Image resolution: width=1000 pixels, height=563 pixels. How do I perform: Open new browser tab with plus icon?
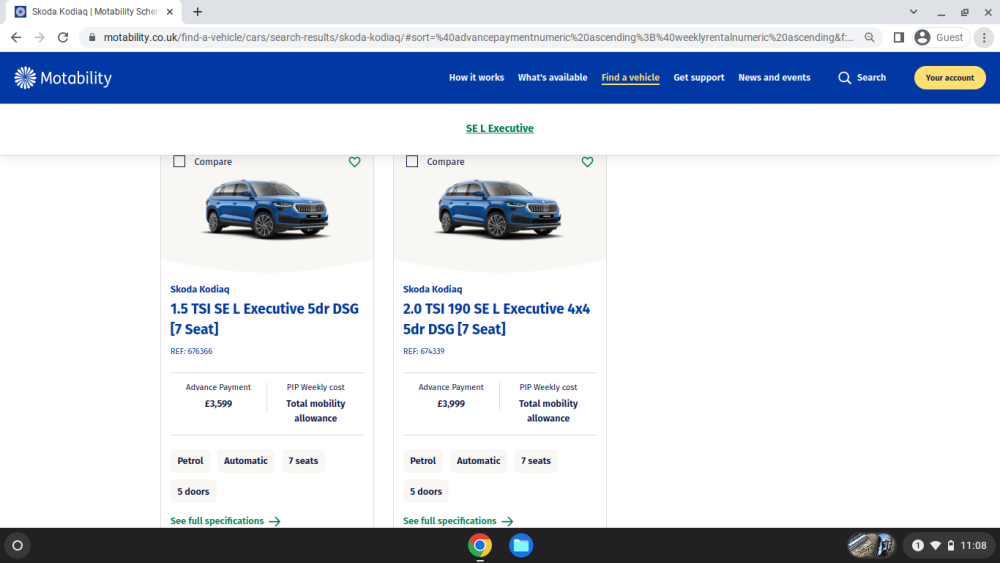pos(198,11)
